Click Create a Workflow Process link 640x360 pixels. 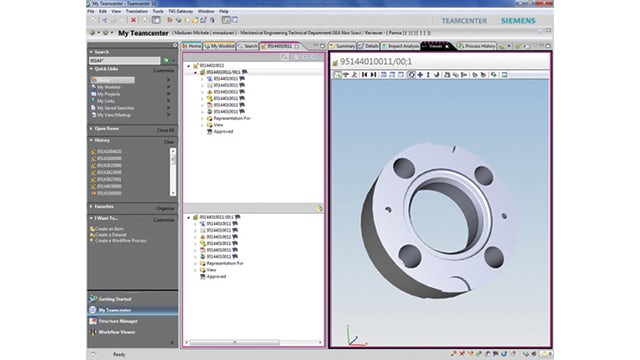point(120,241)
